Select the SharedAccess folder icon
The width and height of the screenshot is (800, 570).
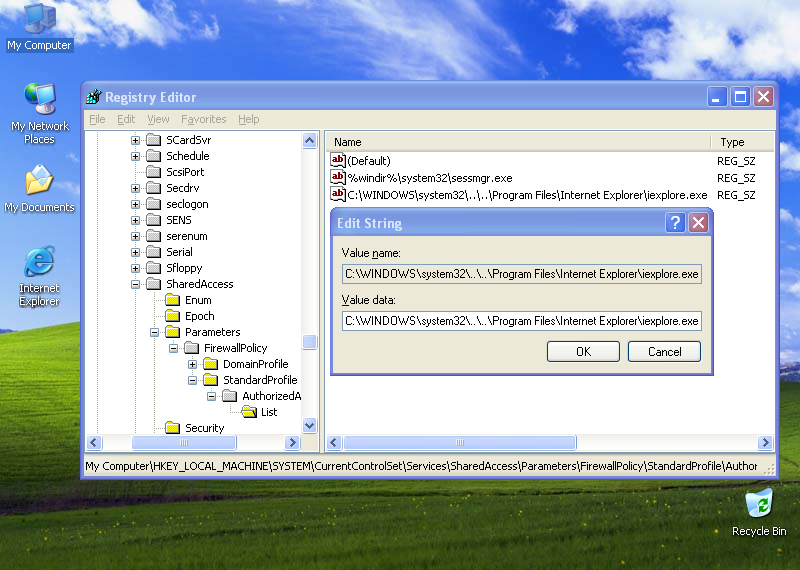[154, 284]
